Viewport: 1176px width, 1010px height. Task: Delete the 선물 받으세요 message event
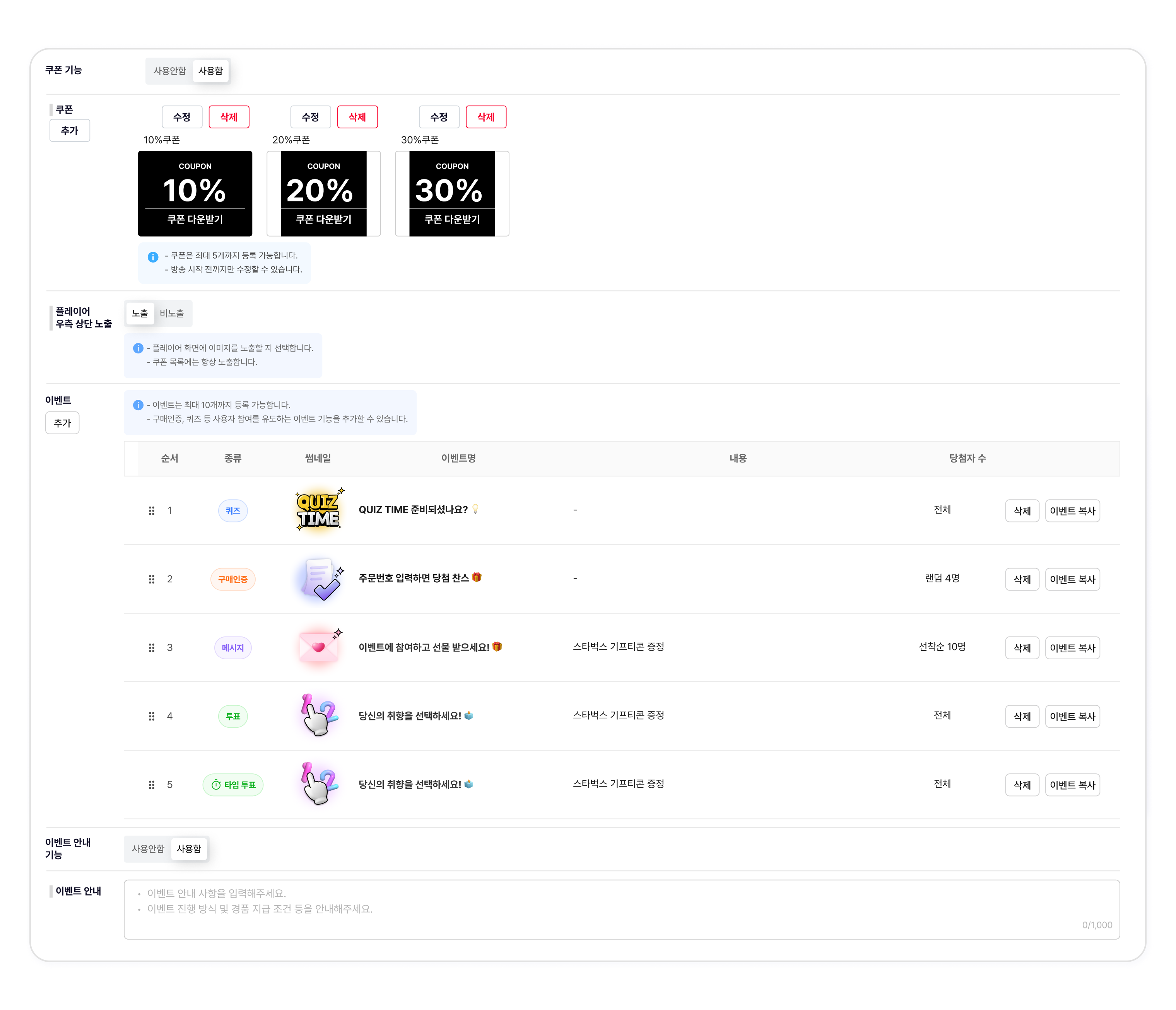tap(1022, 648)
